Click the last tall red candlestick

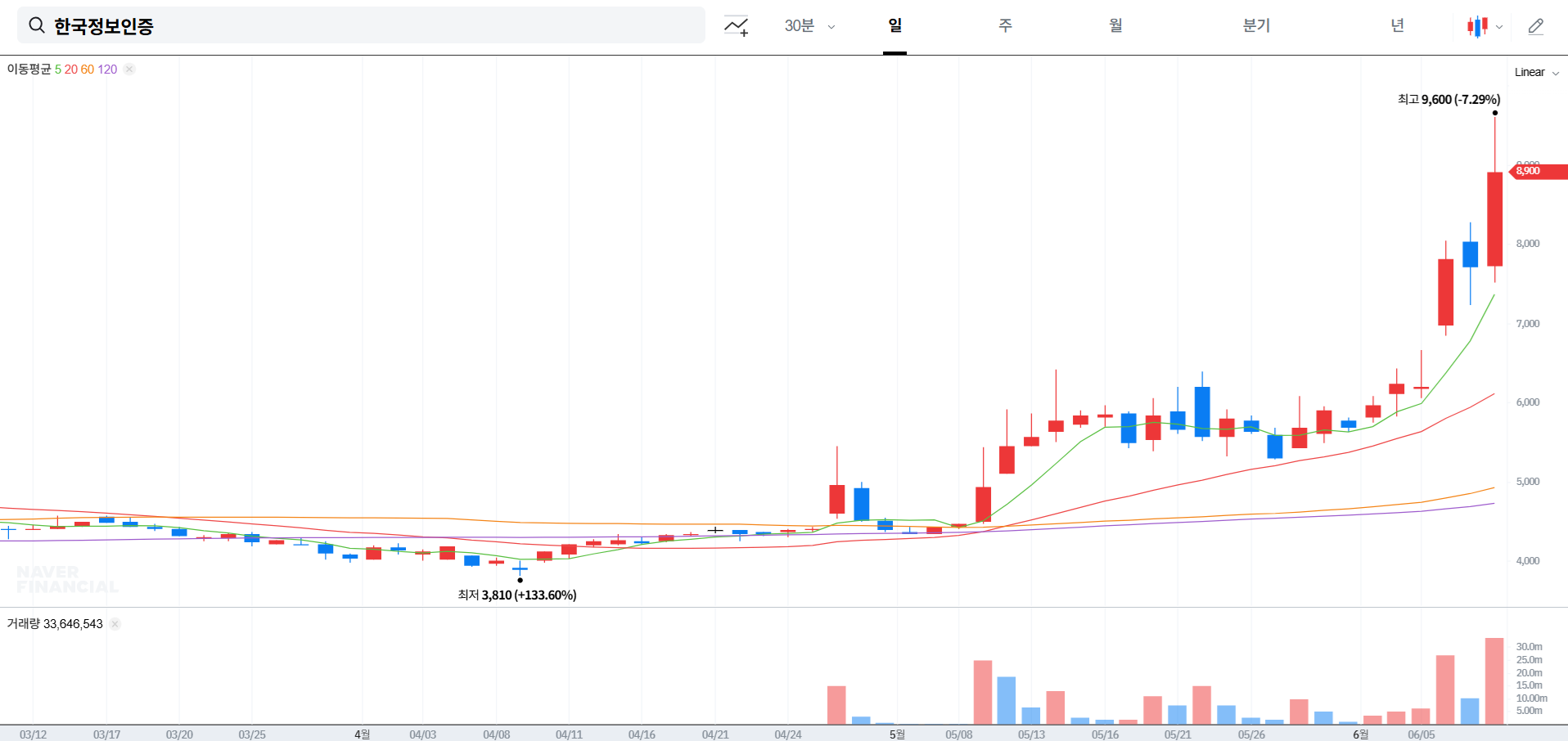1495,218
